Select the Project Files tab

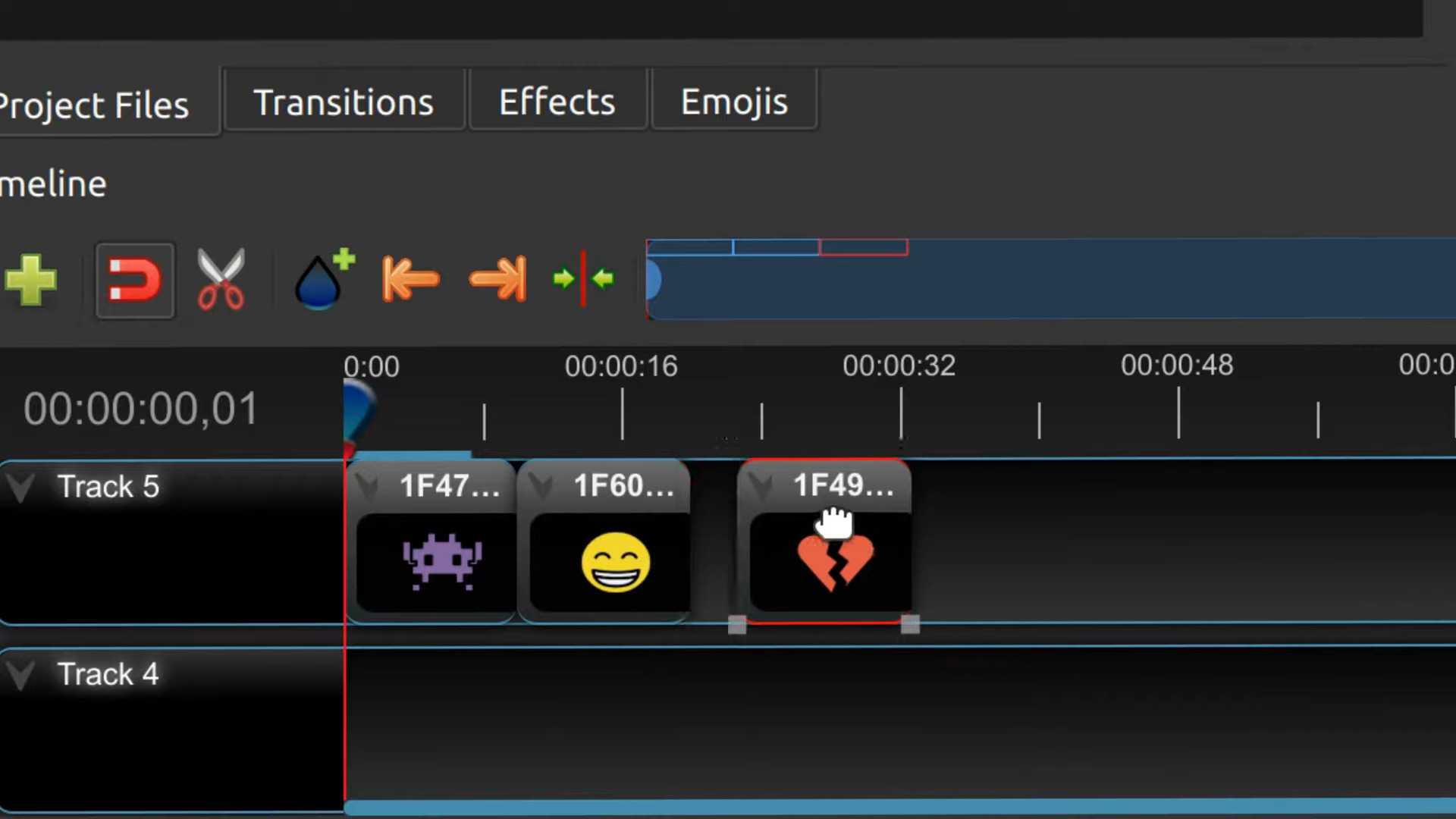click(x=95, y=105)
